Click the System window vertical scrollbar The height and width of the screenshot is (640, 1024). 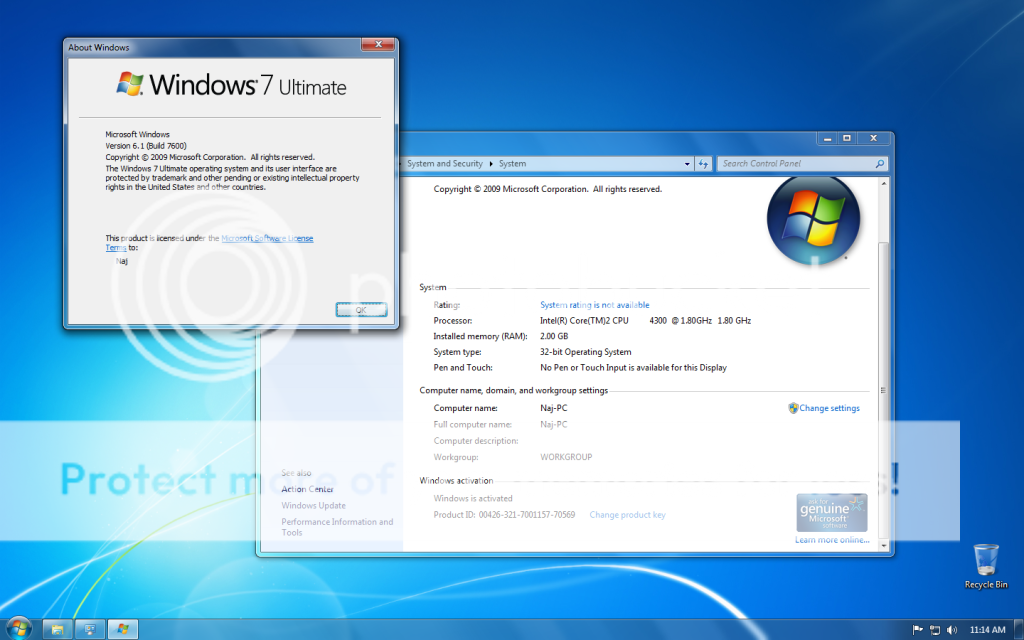(x=882, y=390)
